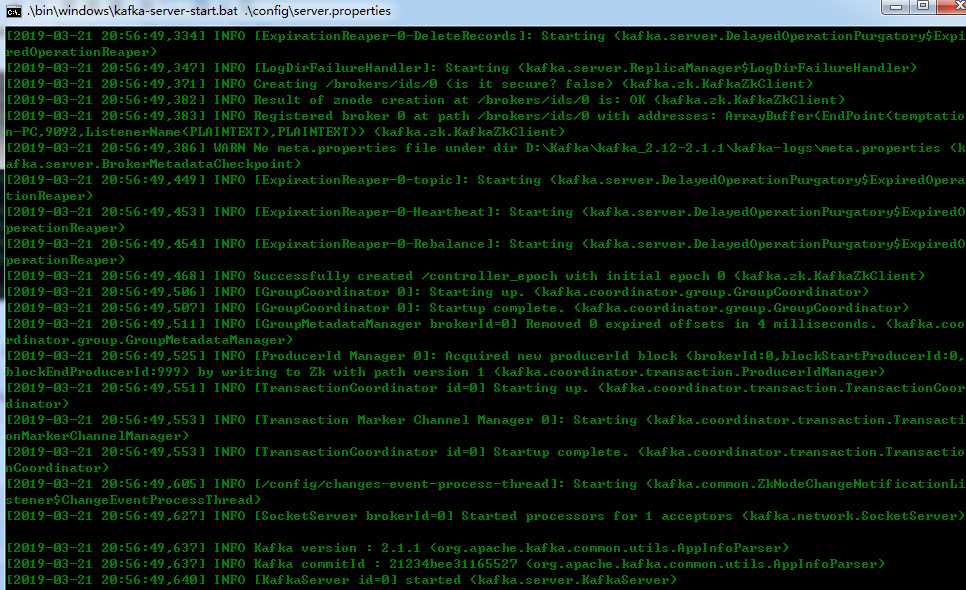
Task: Maximize the Kafka server console window
Action: tap(923, 7)
